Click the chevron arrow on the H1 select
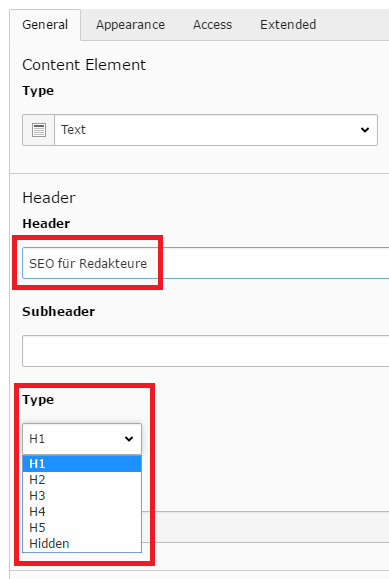This screenshot has width=389, height=579. (x=129, y=439)
